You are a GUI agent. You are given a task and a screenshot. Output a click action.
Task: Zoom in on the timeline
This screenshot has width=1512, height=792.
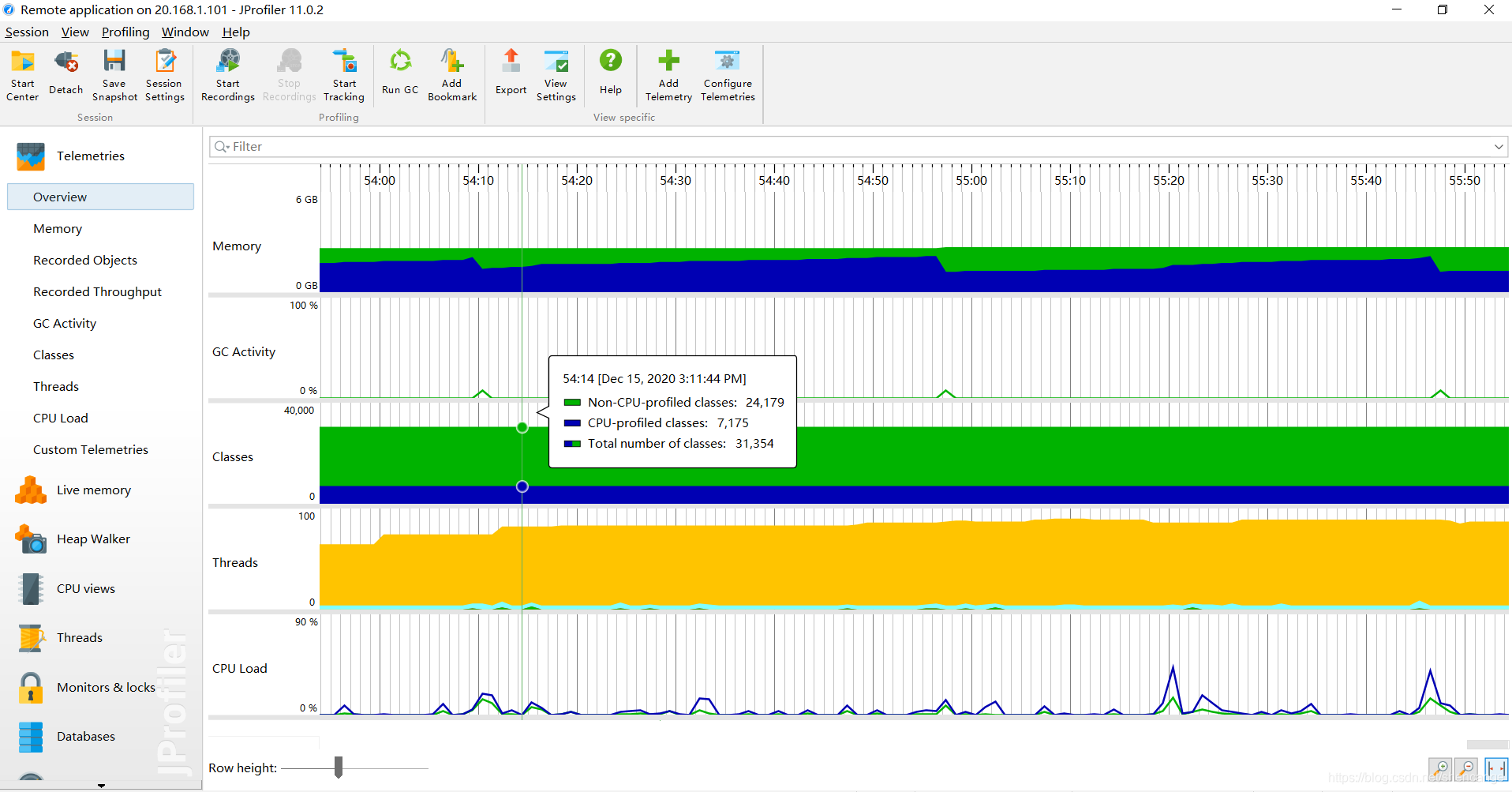pyautogui.click(x=1440, y=768)
